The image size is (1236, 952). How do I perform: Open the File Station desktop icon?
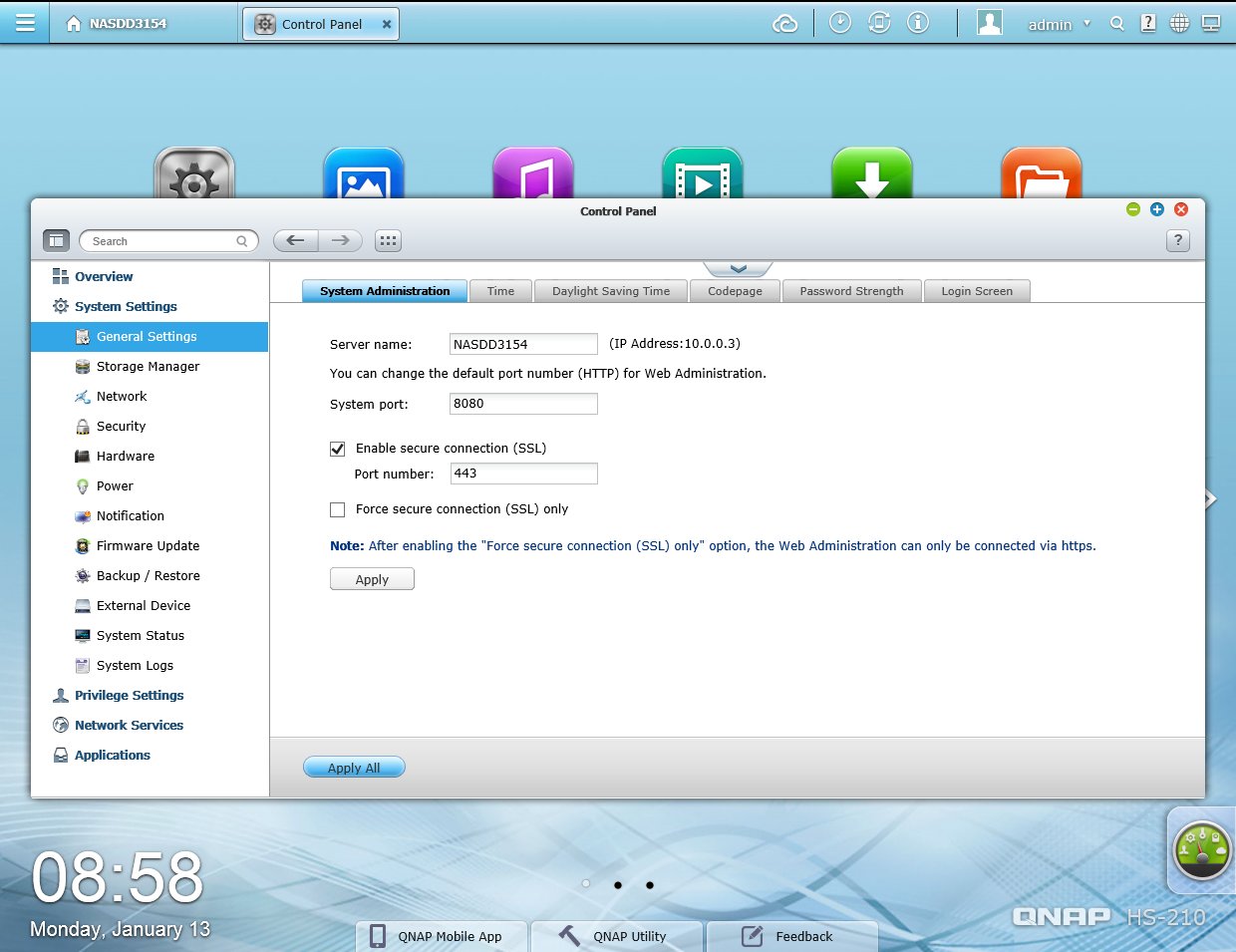1042,173
